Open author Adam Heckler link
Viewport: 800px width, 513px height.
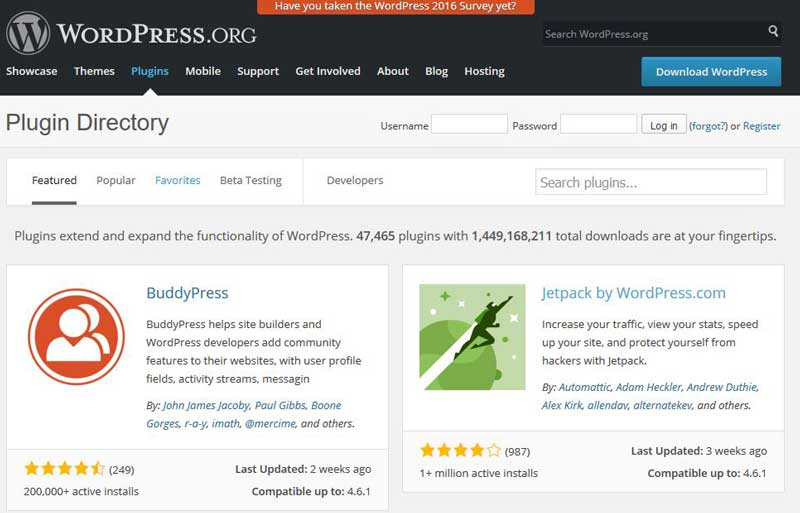(x=648, y=387)
